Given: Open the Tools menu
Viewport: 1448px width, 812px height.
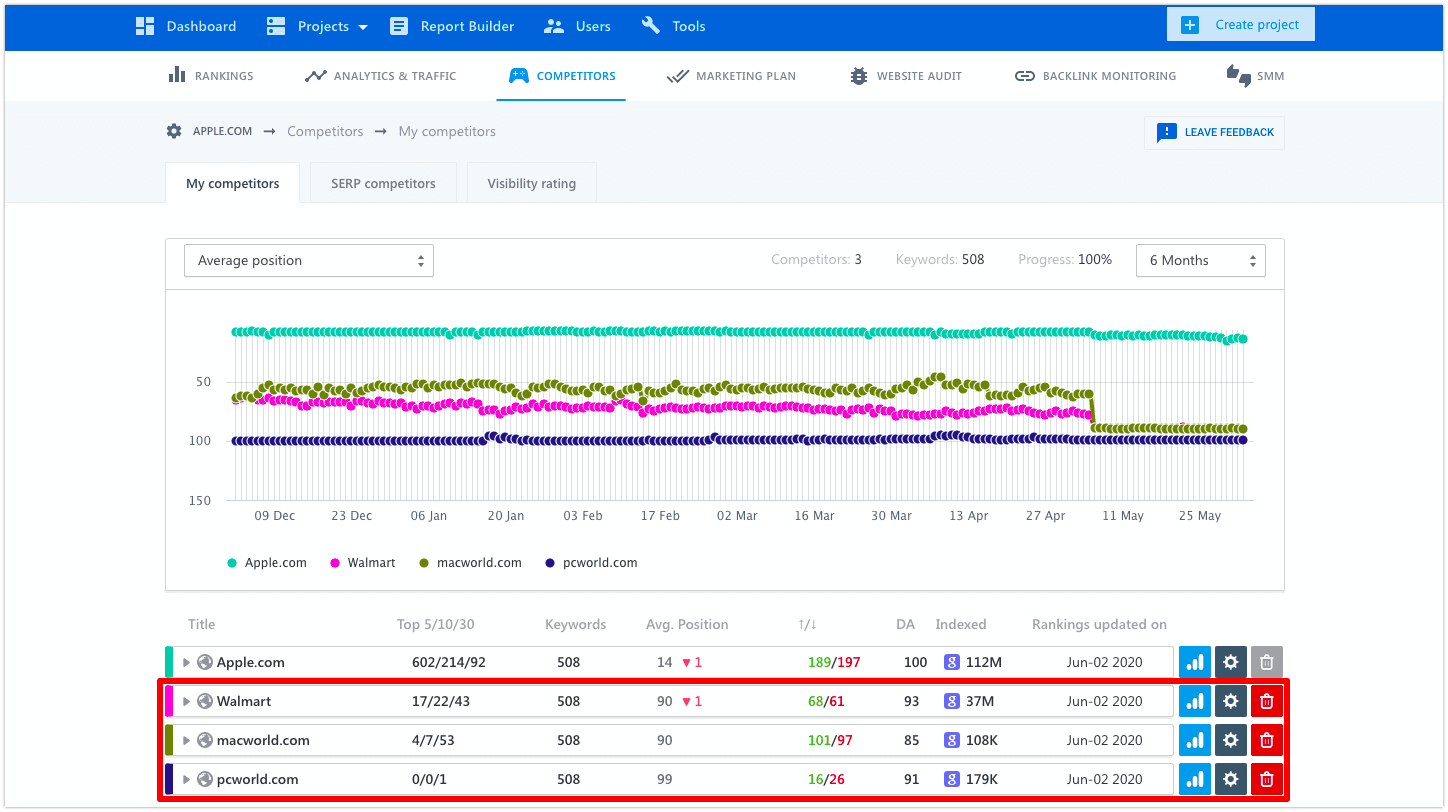Looking at the screenshot, I should point(674,26).
